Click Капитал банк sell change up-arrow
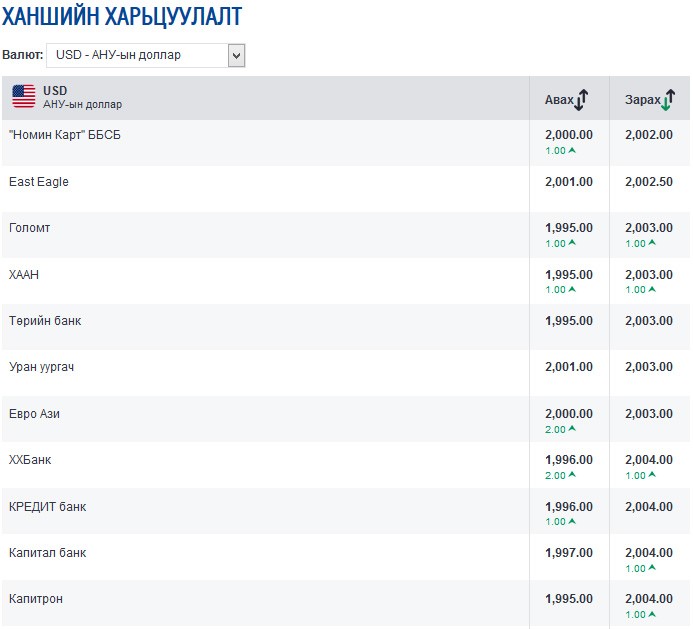This screenshot has width=693, height=629. click(652, 568)
